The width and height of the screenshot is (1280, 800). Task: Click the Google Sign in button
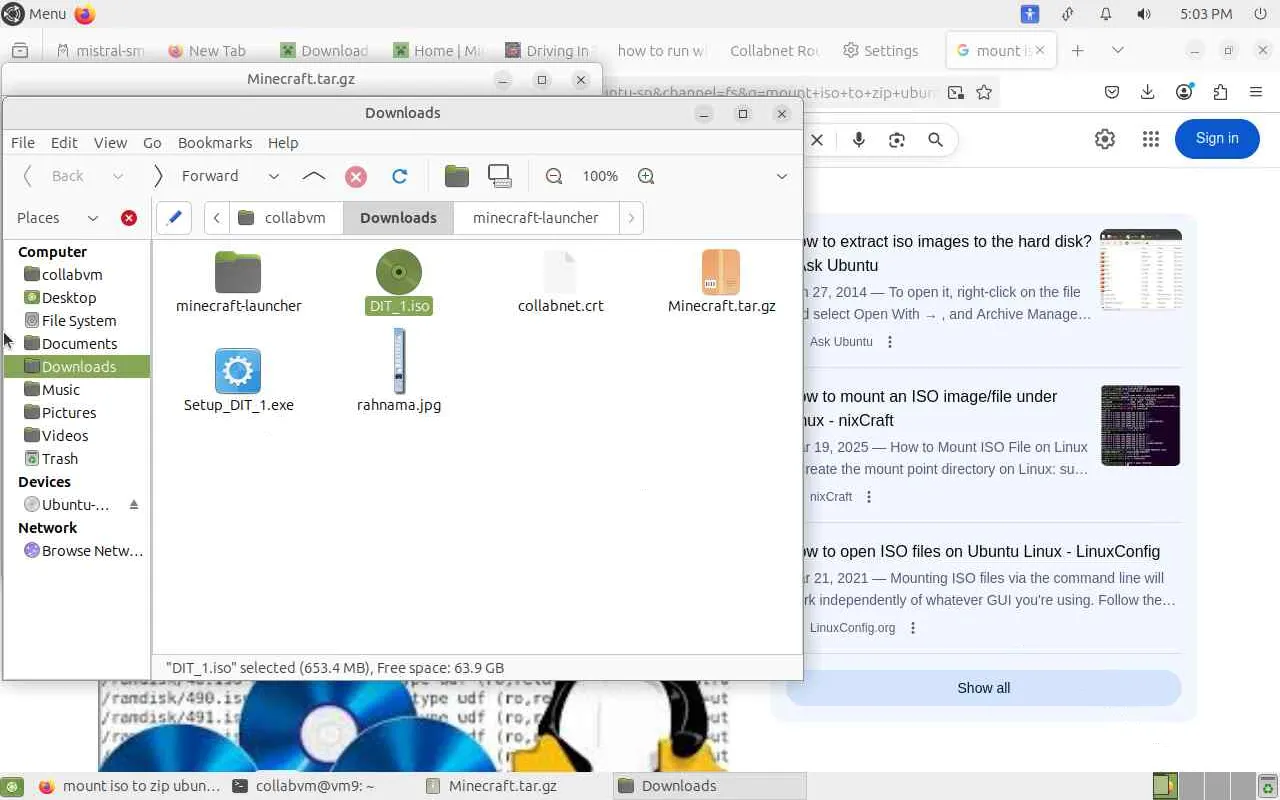pos(1217,139)
